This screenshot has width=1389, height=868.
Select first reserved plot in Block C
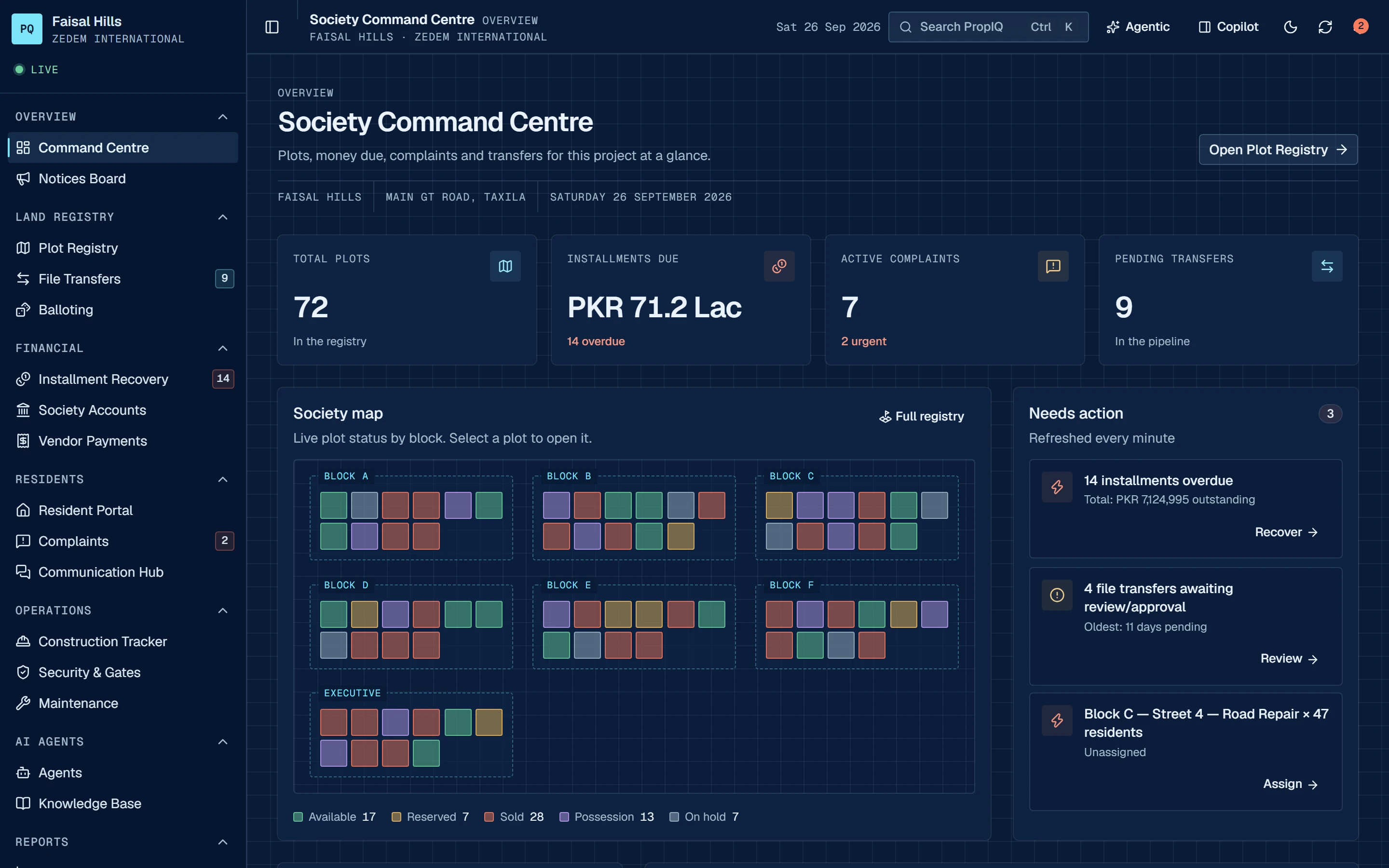tap(779, 505)
